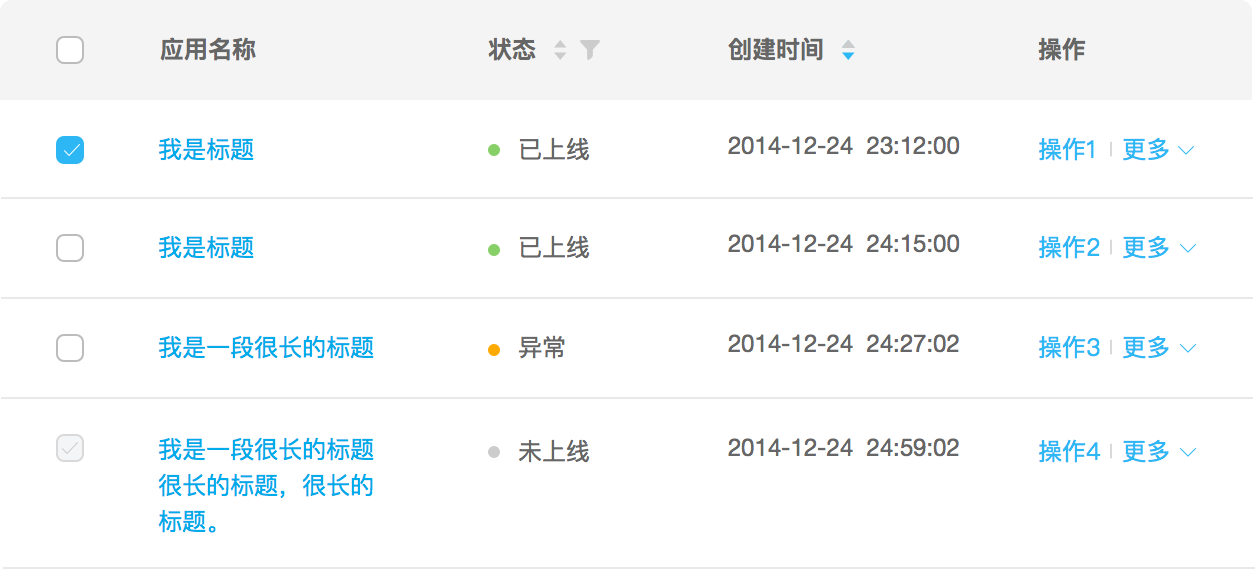Click the gray 未上线 status dot
Image resolution: width=1256 pixels, height=570 pixels.
click(x=493, y=452)
